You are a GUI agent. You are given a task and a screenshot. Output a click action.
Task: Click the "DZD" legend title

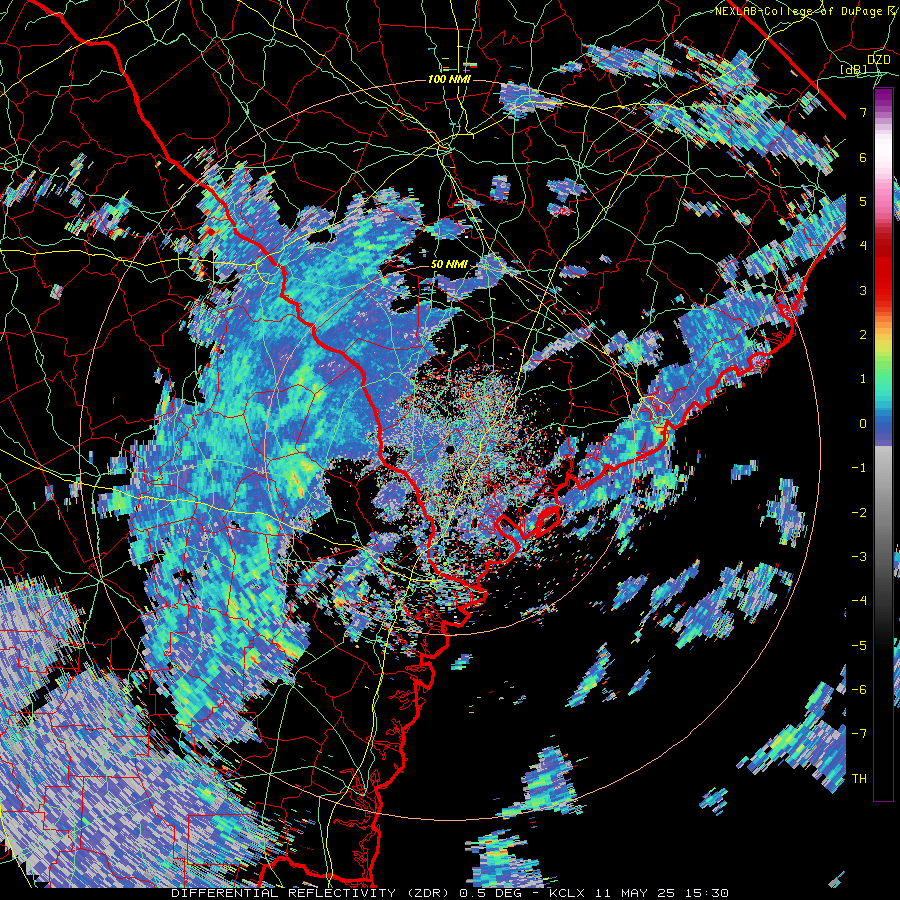[878, 60]
